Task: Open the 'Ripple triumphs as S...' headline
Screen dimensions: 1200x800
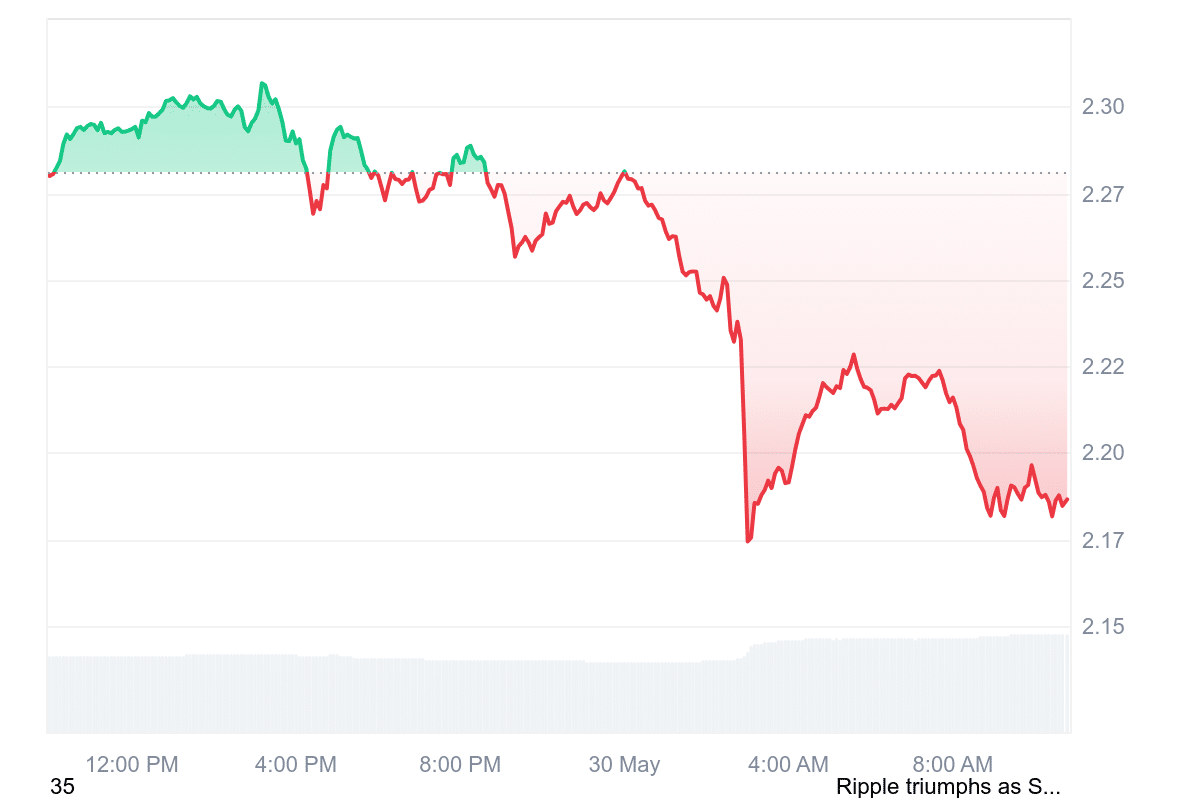Action: point(948,787)
